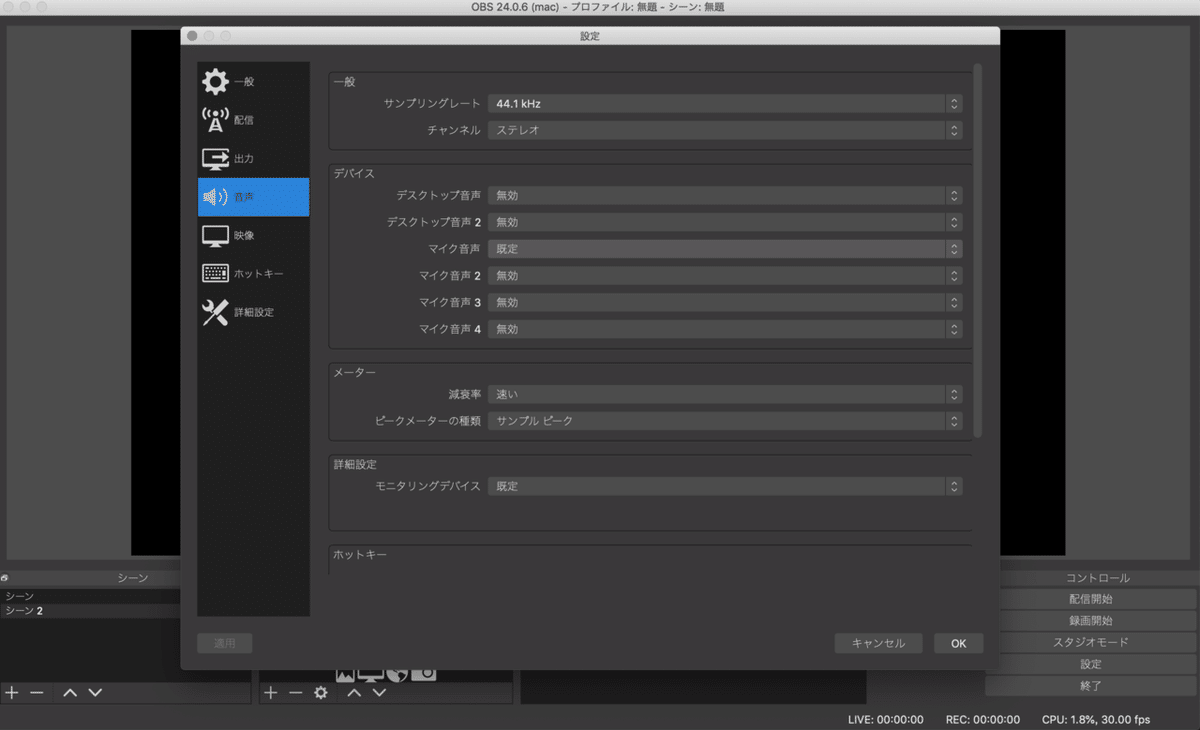The width and height of the screenshot is (1200, 730).
Task: Open the 出力 (Output) settings section
Action: [253, 158]
